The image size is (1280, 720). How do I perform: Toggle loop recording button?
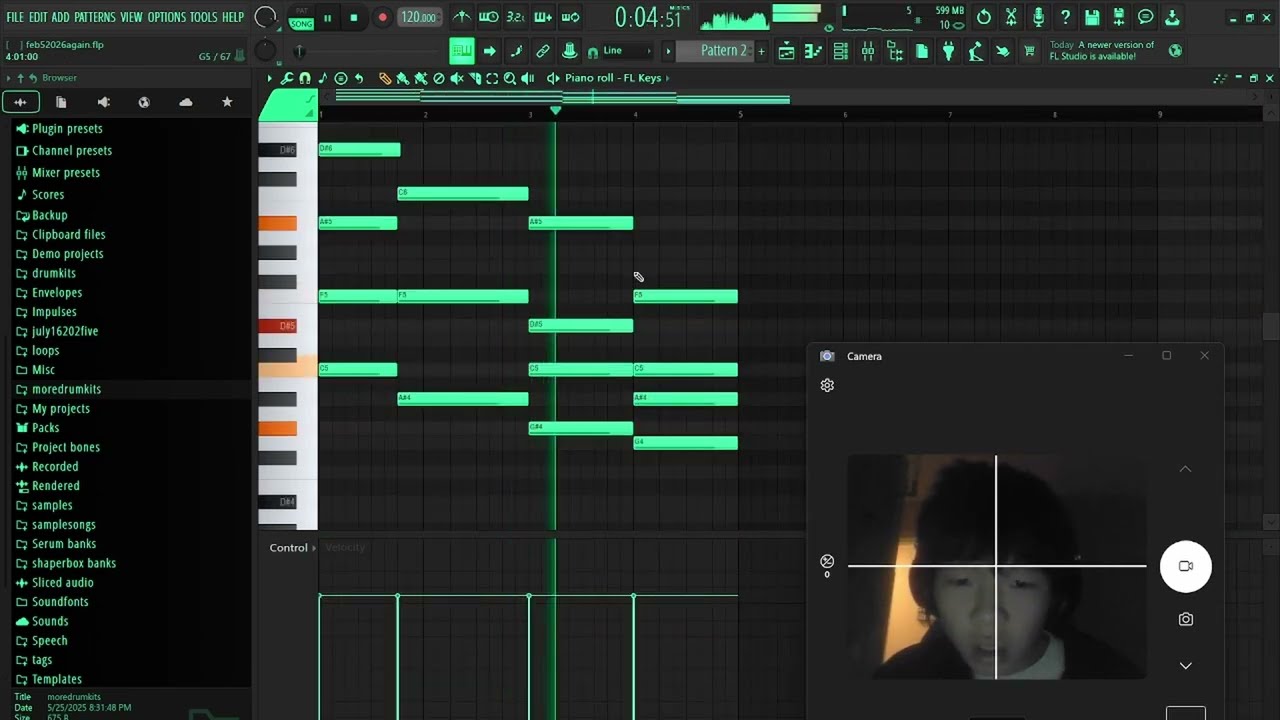[x=570, y=17]
